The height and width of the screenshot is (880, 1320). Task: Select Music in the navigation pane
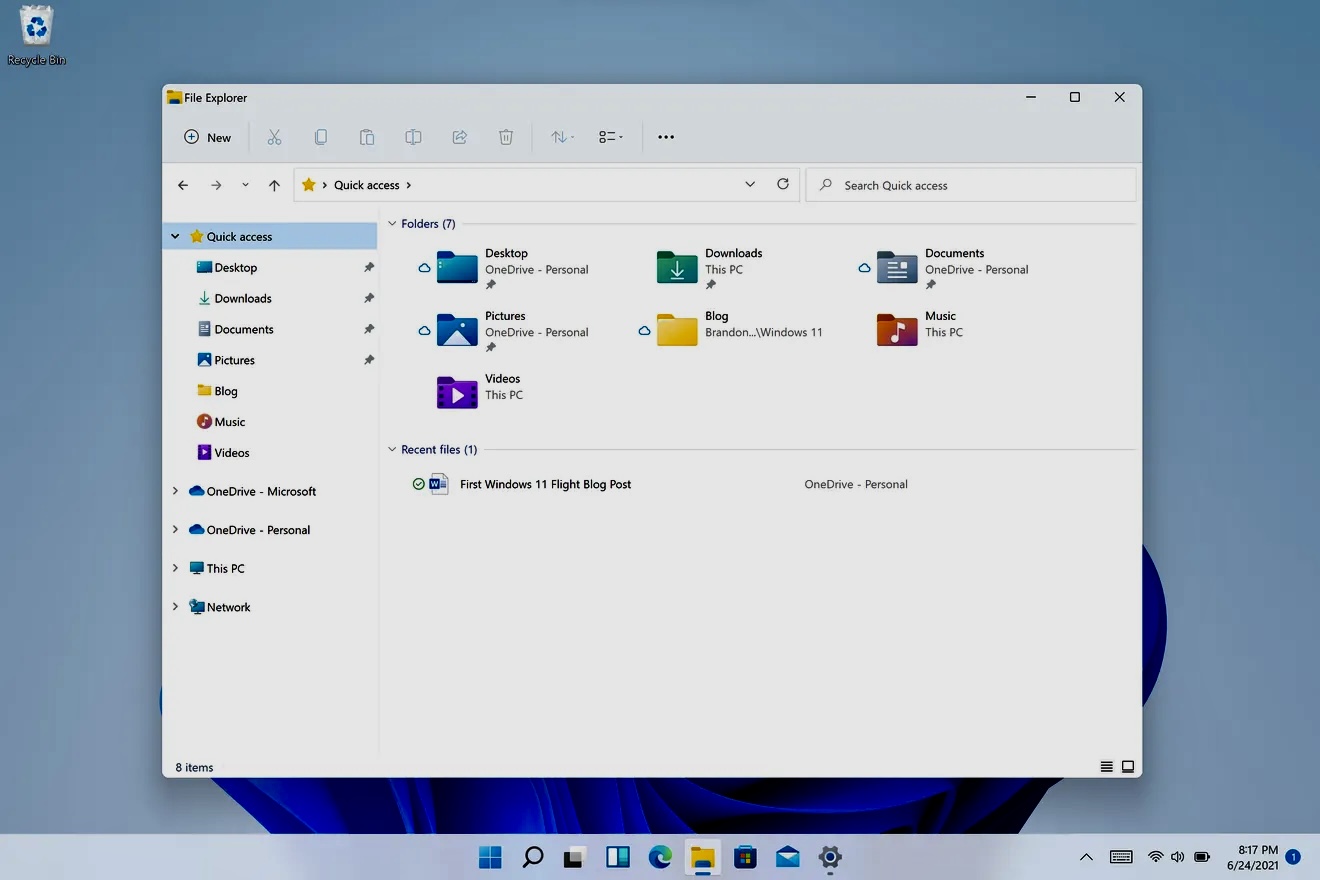coord(221,422)
